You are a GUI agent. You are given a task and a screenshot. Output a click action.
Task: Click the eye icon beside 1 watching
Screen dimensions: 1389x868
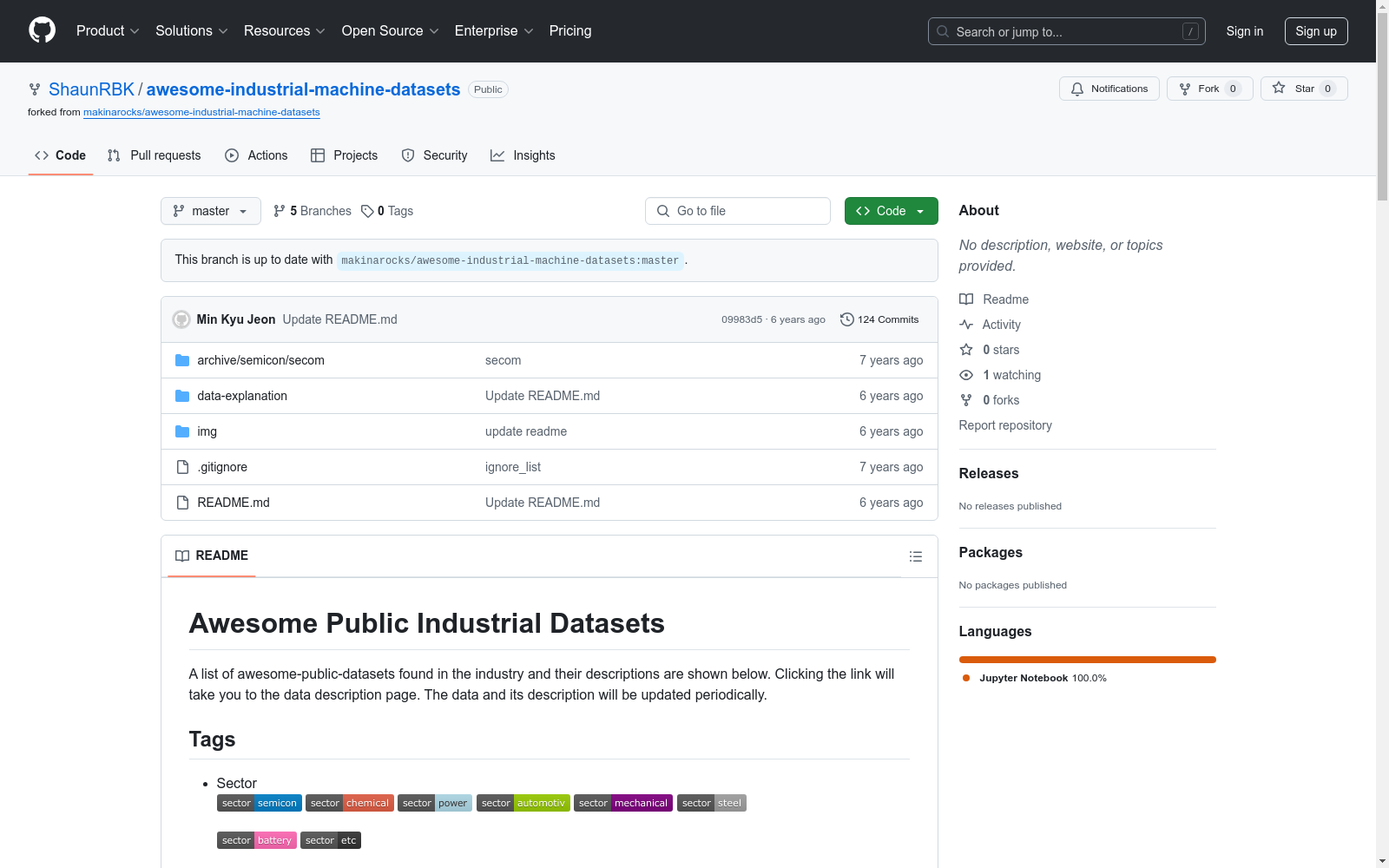(966, 375)
